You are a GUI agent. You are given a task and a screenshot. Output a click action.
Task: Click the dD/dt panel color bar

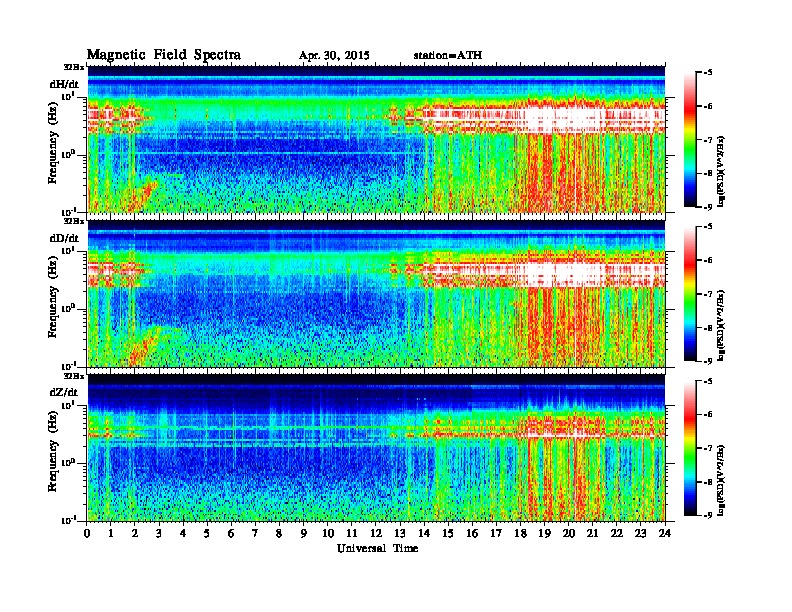coord(690,293)
